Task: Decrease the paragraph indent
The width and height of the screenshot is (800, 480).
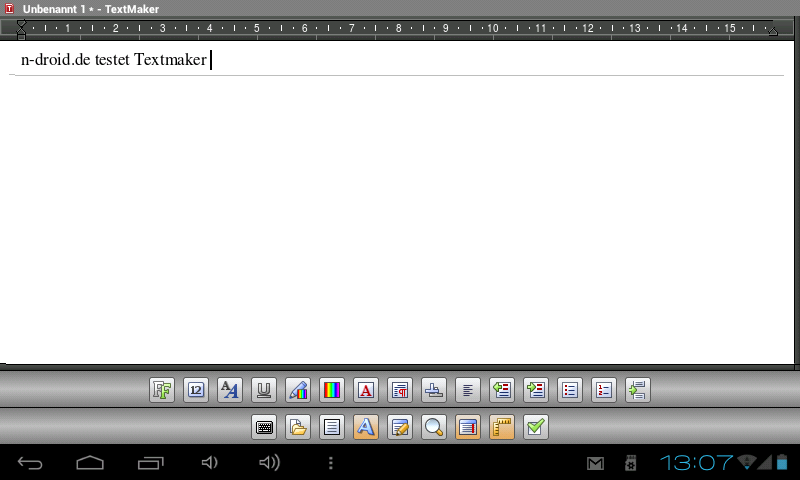Action: [502, 390]
